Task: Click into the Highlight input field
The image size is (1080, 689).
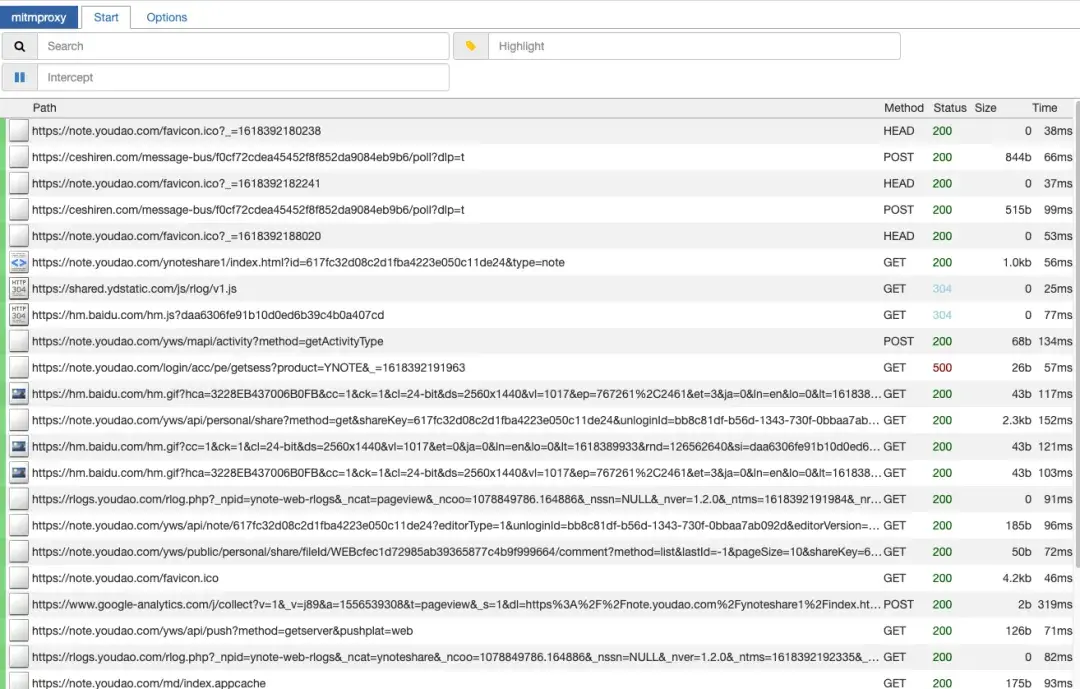Action: pyautogui.click(x=694, y=46)
